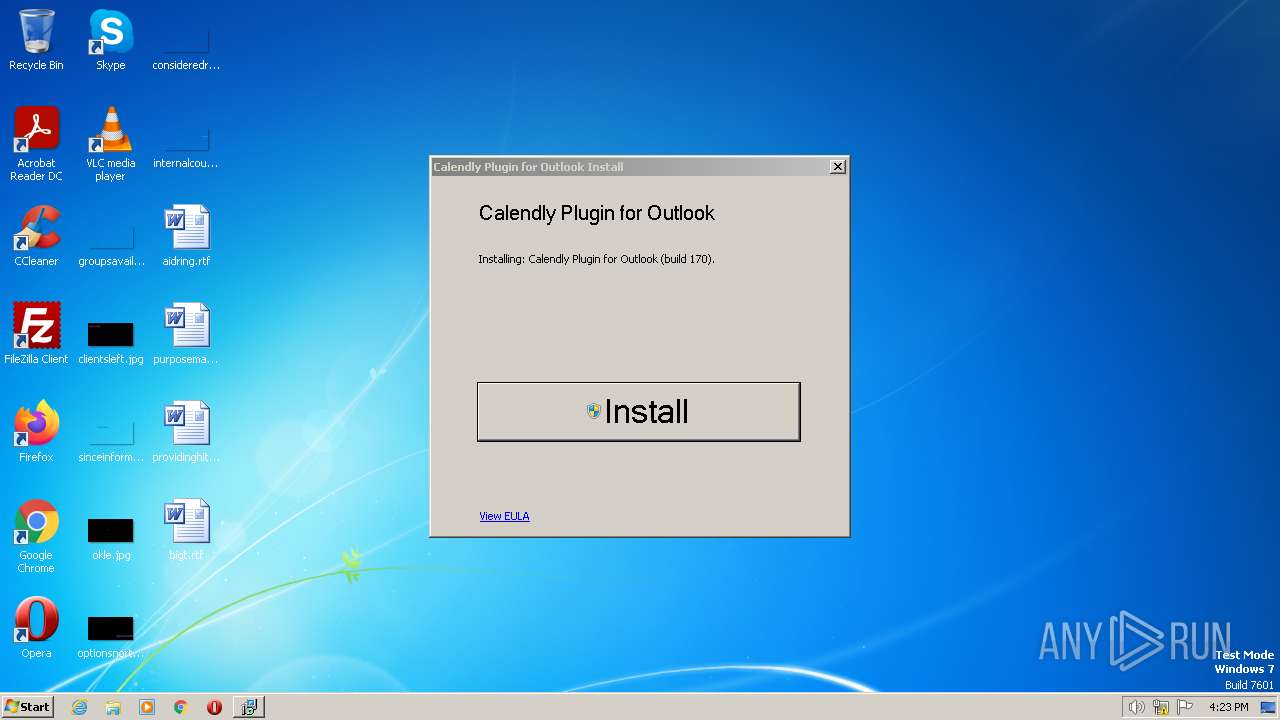Click the 4:23 PM system clock
Image resolution: width=1280 pixels, height=720 pixels.
(1228, 707)
